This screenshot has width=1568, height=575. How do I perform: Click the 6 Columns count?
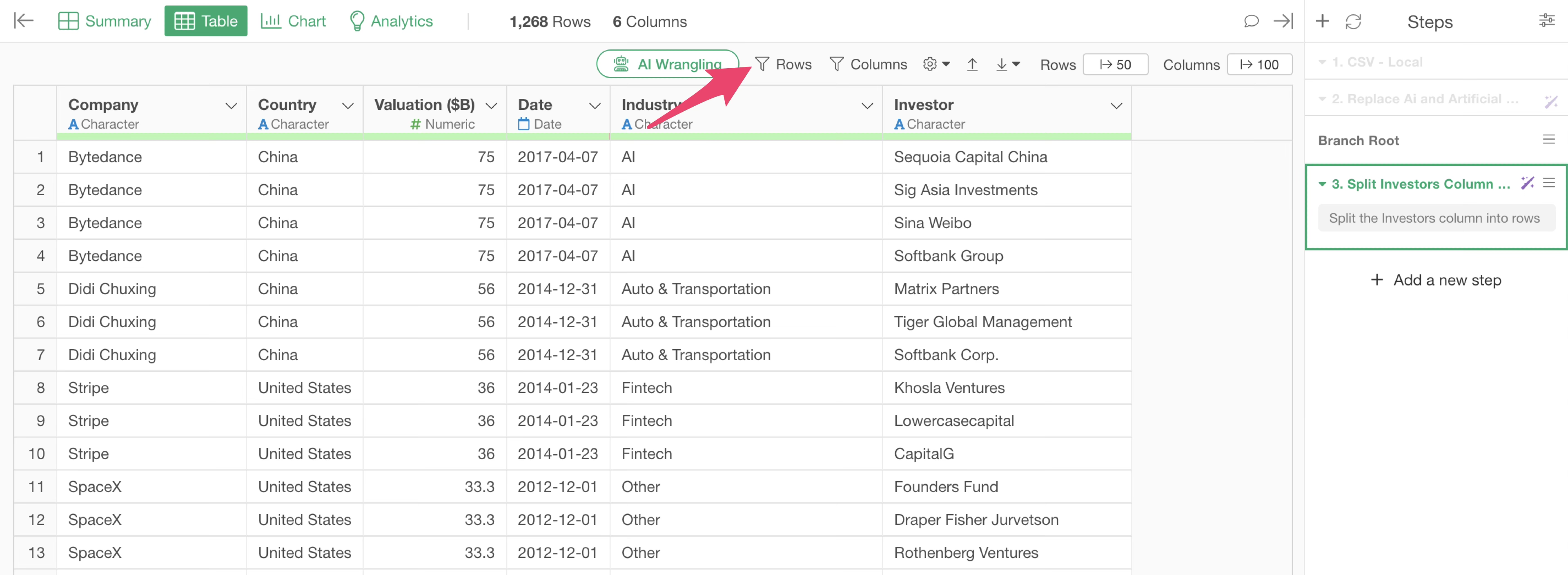[650, 21]
